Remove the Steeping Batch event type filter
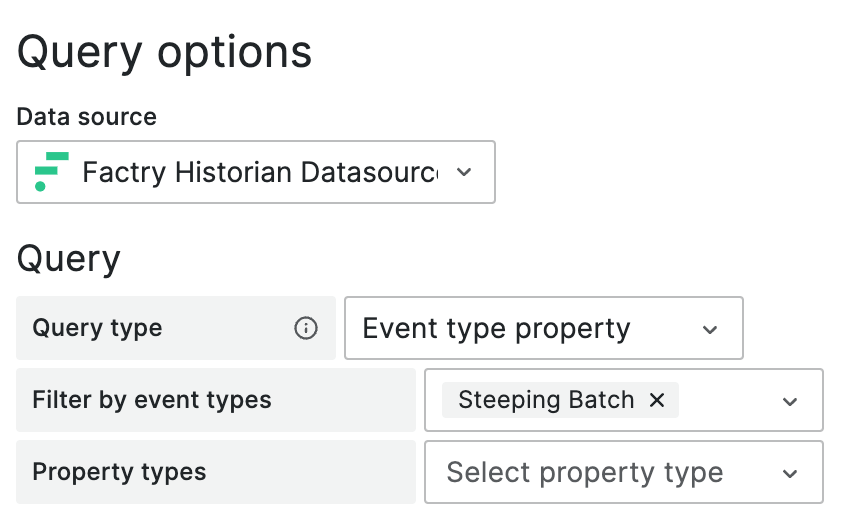This screenshot has height=528, width=858. click(x=657, y=400)
